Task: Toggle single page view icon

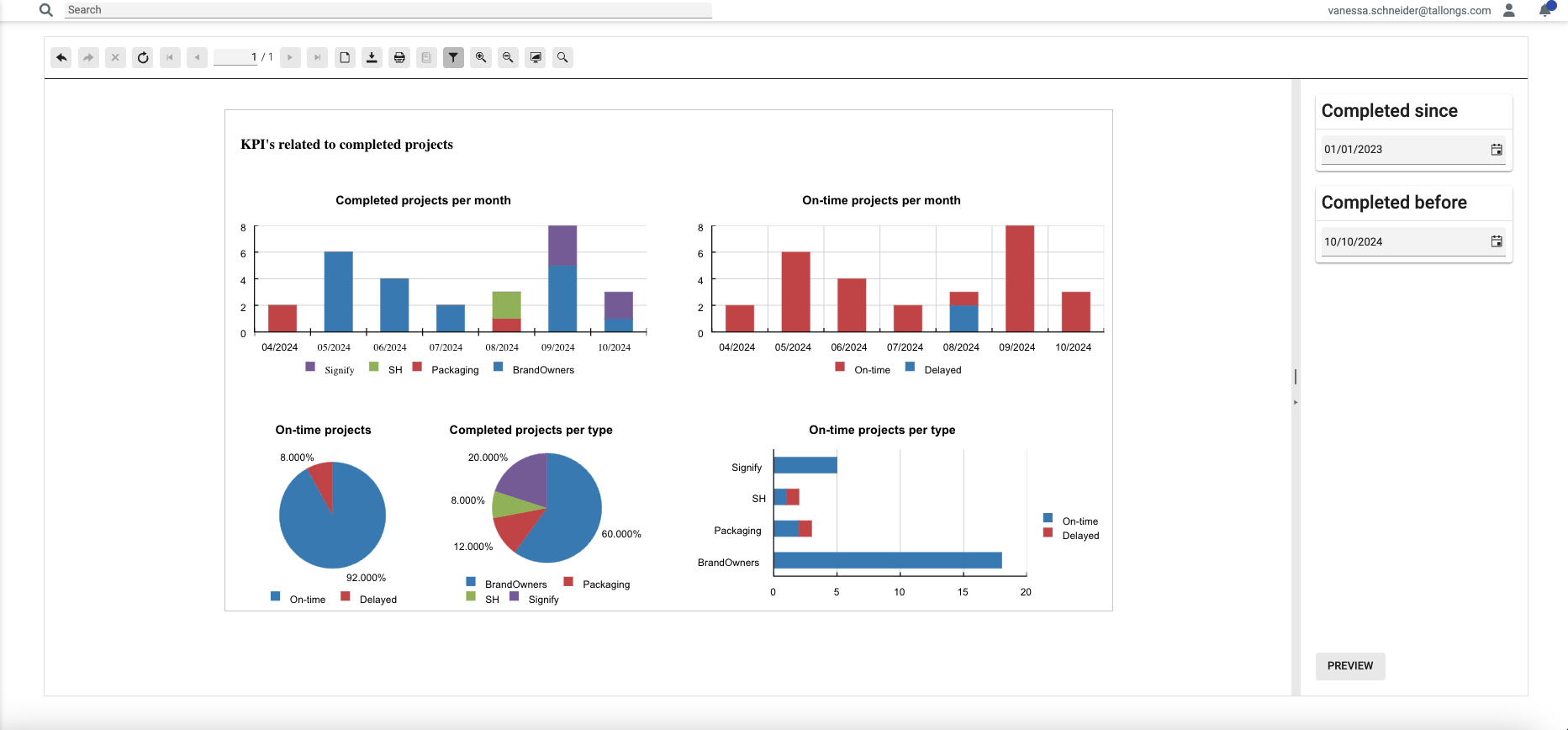Action: click(x=345, y=57)
